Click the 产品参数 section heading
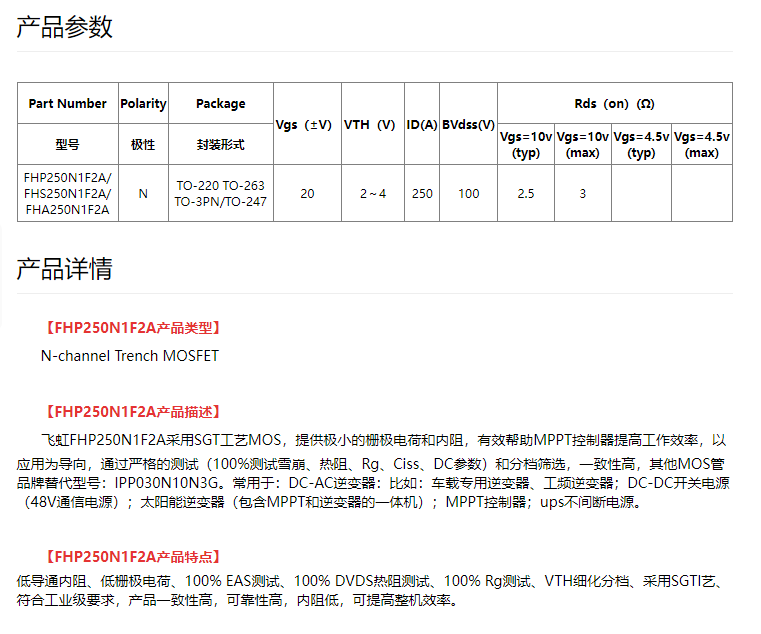The height and width of the screenshot is (634, 761). tap(65, 28)
